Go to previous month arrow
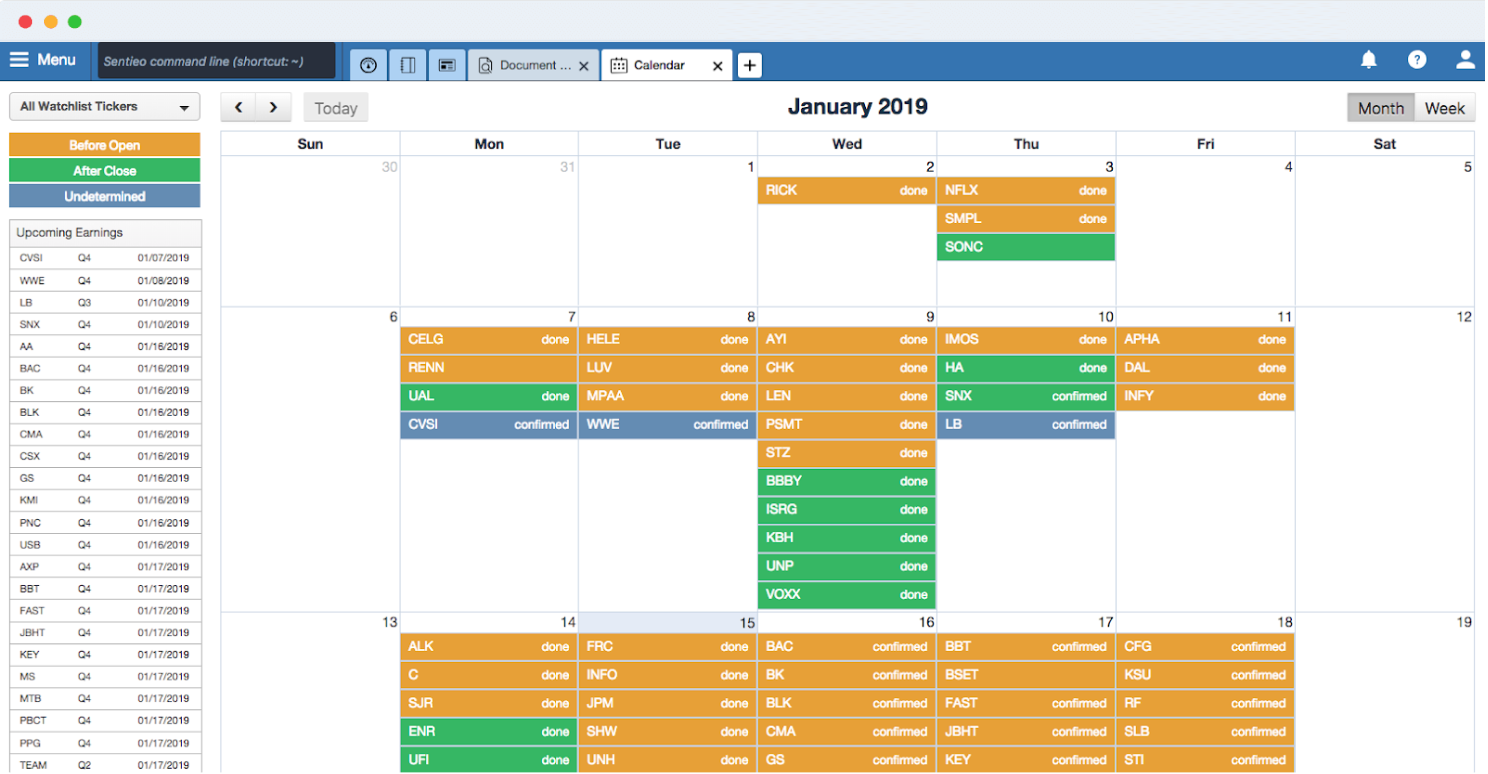Screen dimensions: 1488x774 pyautogui.click(x=238, y=108)
